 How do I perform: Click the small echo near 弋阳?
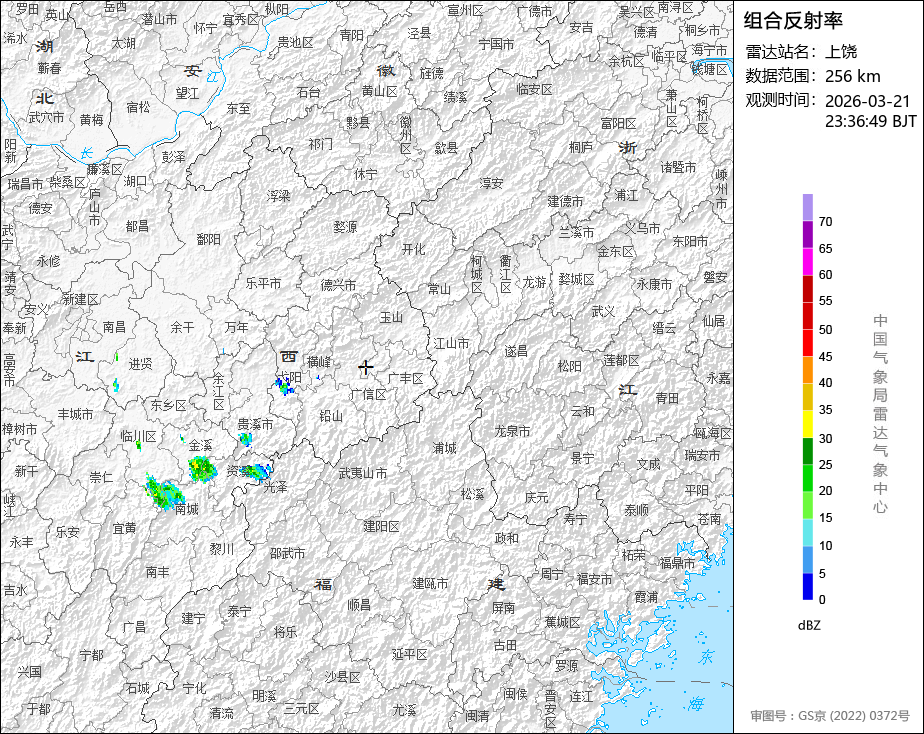pos(285,386)
